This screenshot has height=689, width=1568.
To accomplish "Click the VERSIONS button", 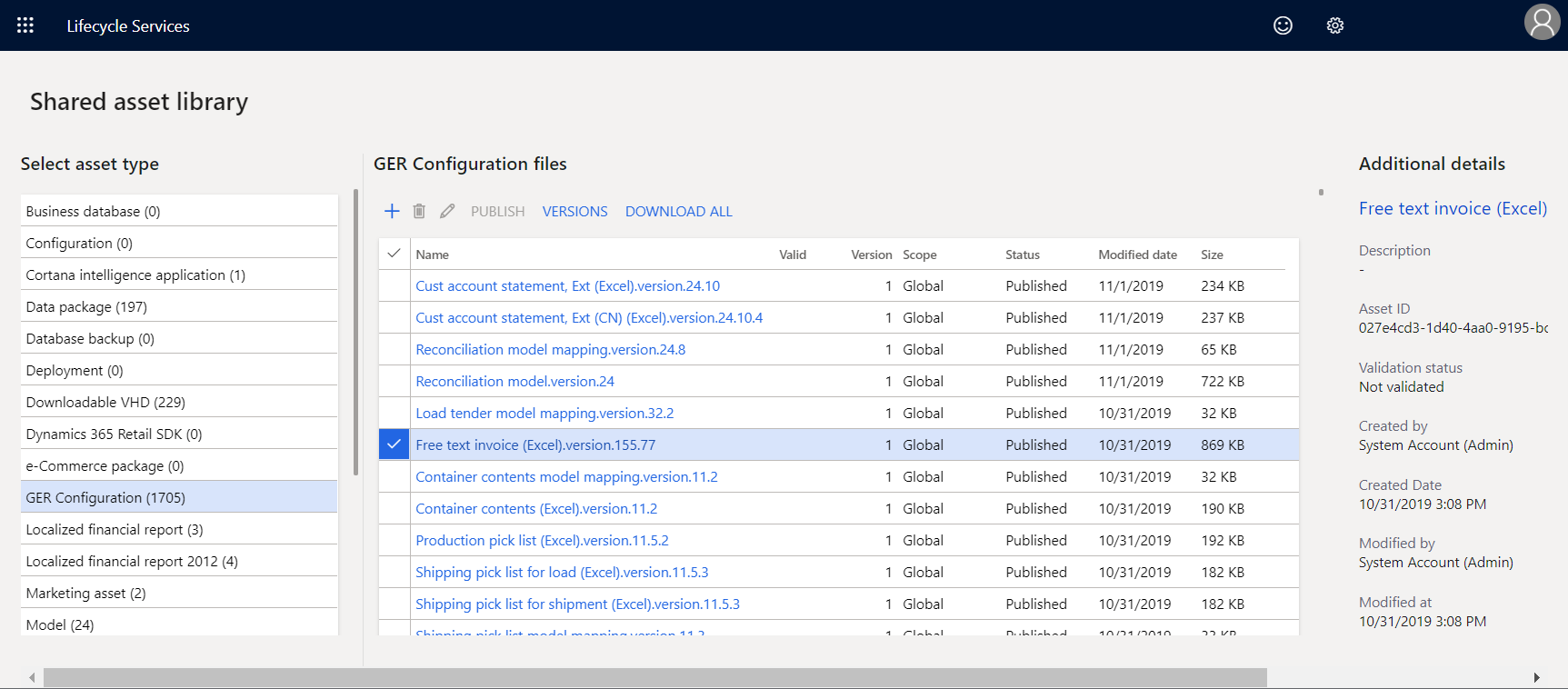I will pyautogui.click(x=574, y=211).
